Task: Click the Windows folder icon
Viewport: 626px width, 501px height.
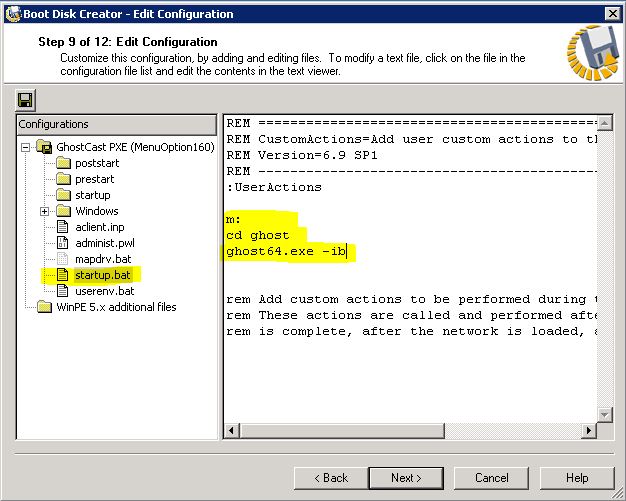Action: pos(63,211)
